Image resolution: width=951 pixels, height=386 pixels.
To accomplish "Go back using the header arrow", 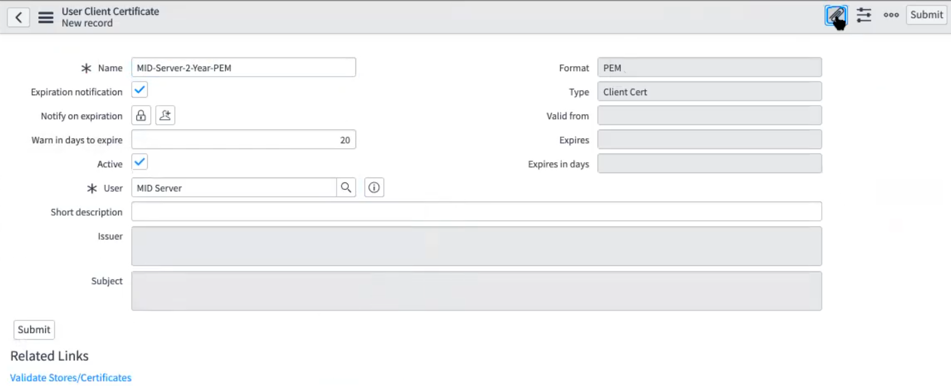I will (x=18, y=17).
